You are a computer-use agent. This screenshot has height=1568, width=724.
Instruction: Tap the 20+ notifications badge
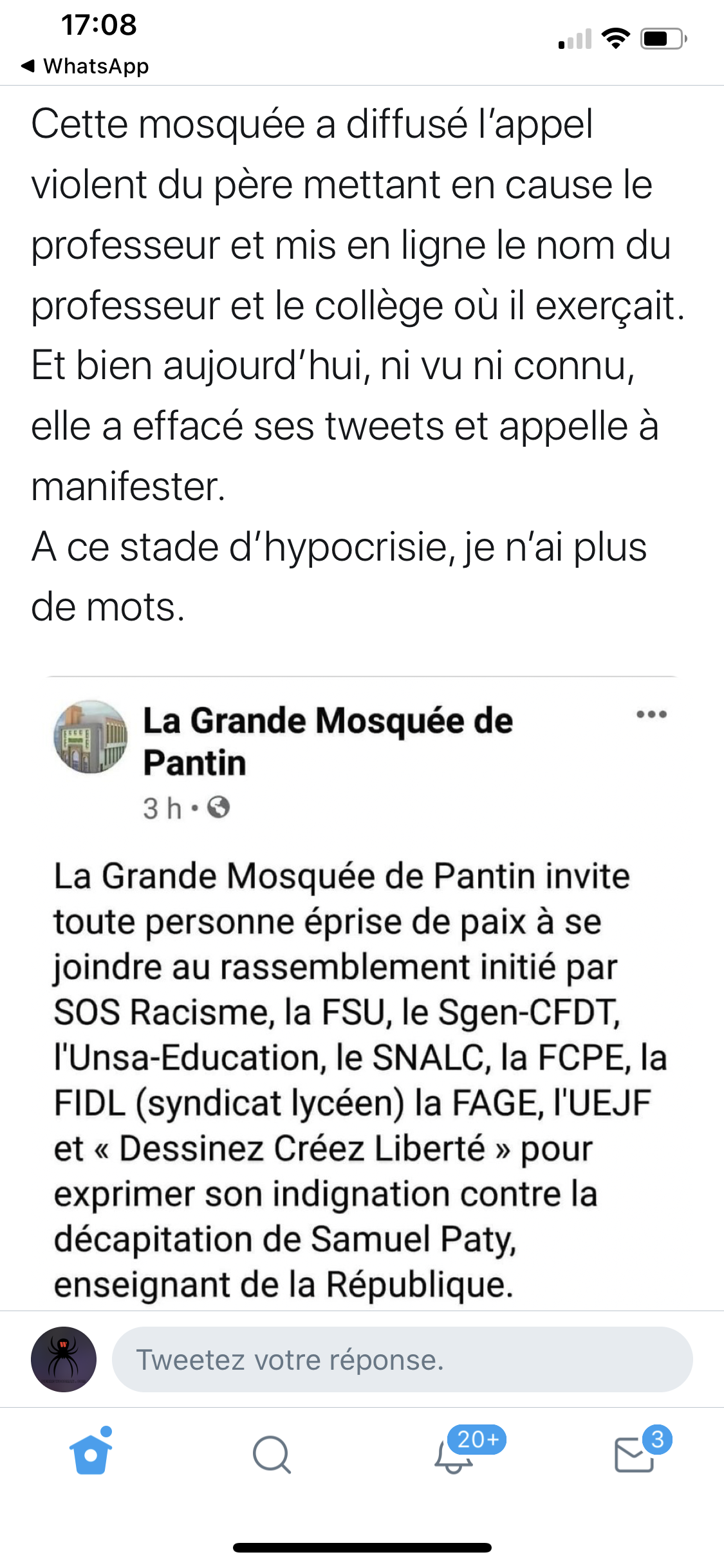(477, 1439)
